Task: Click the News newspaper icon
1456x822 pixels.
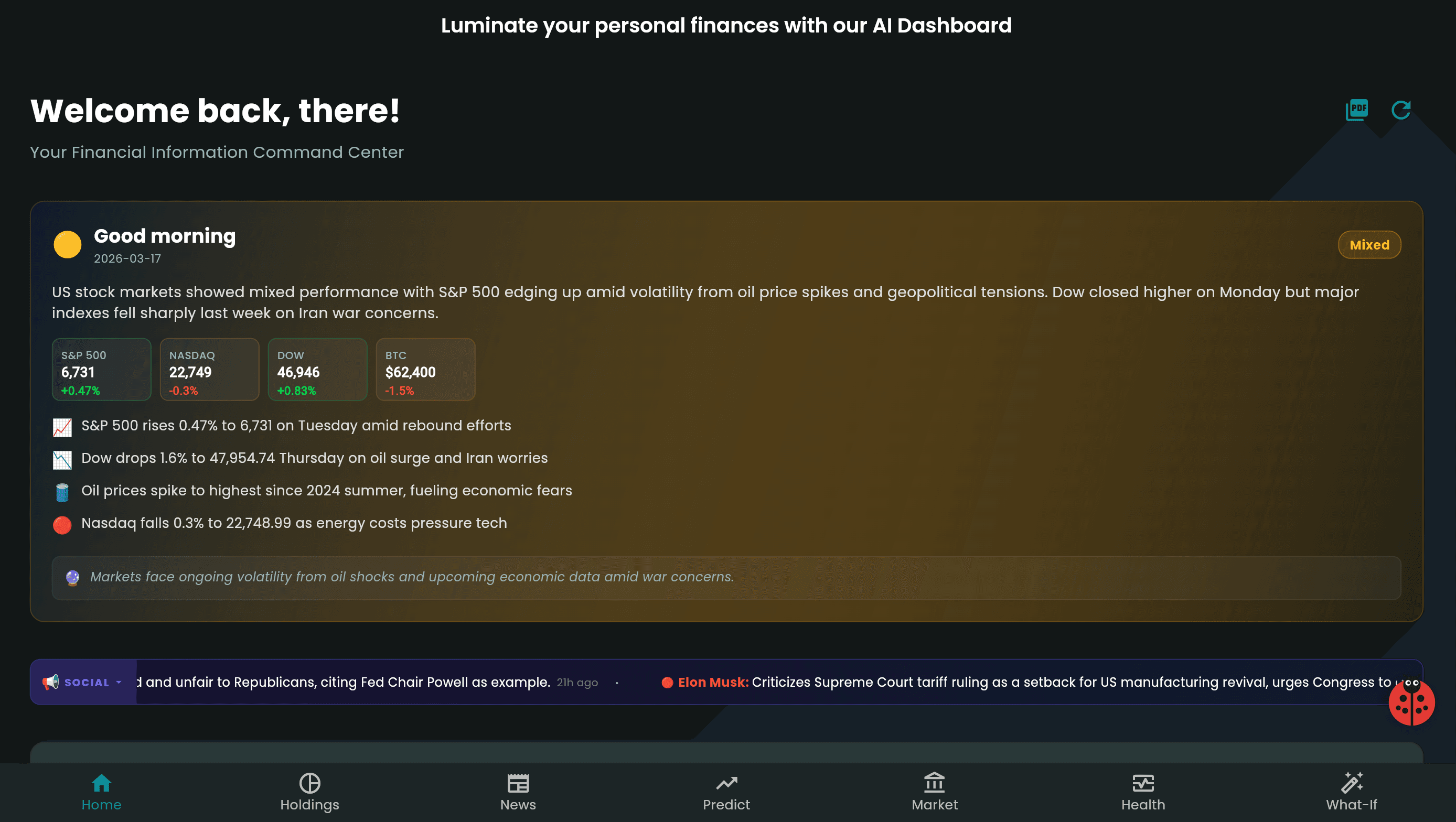Action: (518, 783)
